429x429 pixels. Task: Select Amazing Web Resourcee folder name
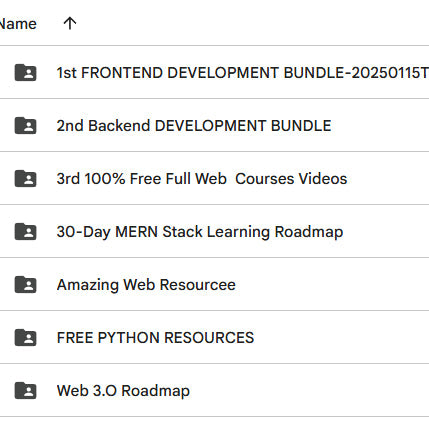[x=146, y=285]
